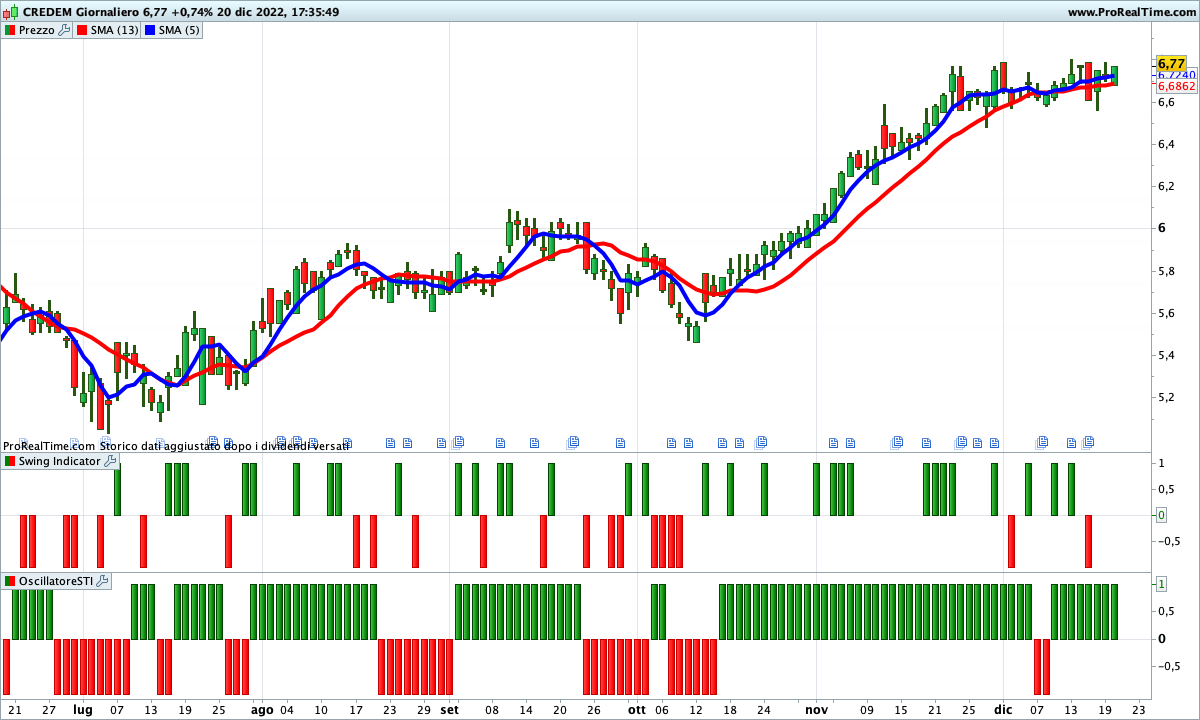Open OscillatoreSTI settings wrench
1200x720 pixels.
pyautogui.click(x=101, y=581)
